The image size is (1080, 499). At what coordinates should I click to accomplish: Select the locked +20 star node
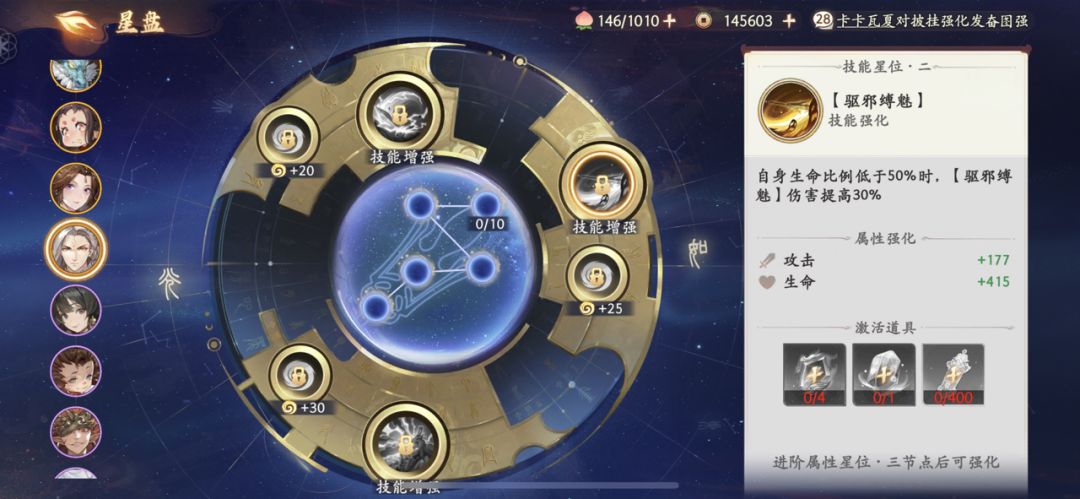(x=287, y=136)
